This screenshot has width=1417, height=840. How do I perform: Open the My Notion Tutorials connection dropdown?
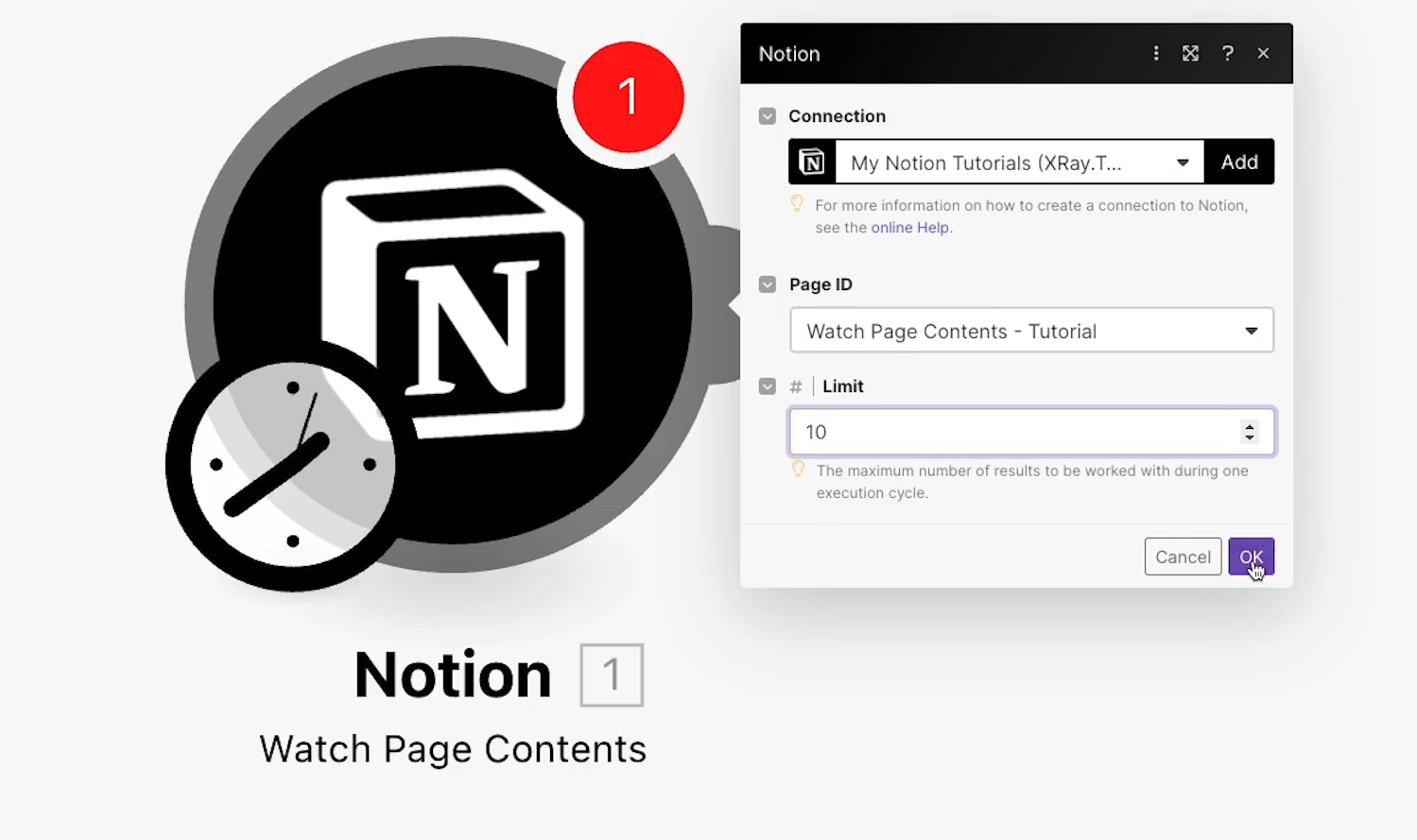[x=1019, y=163]
